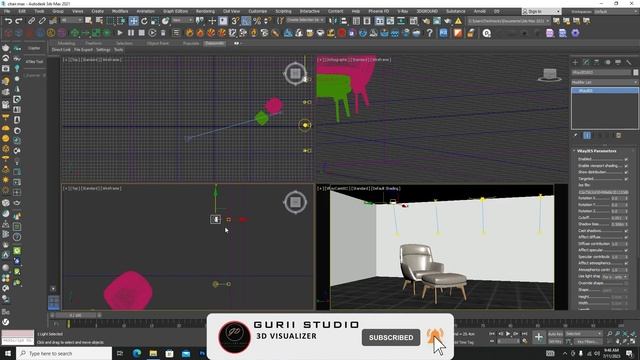640x360 pixels.
Task: Toggle the Enabled checkbox
Action: 626,159
